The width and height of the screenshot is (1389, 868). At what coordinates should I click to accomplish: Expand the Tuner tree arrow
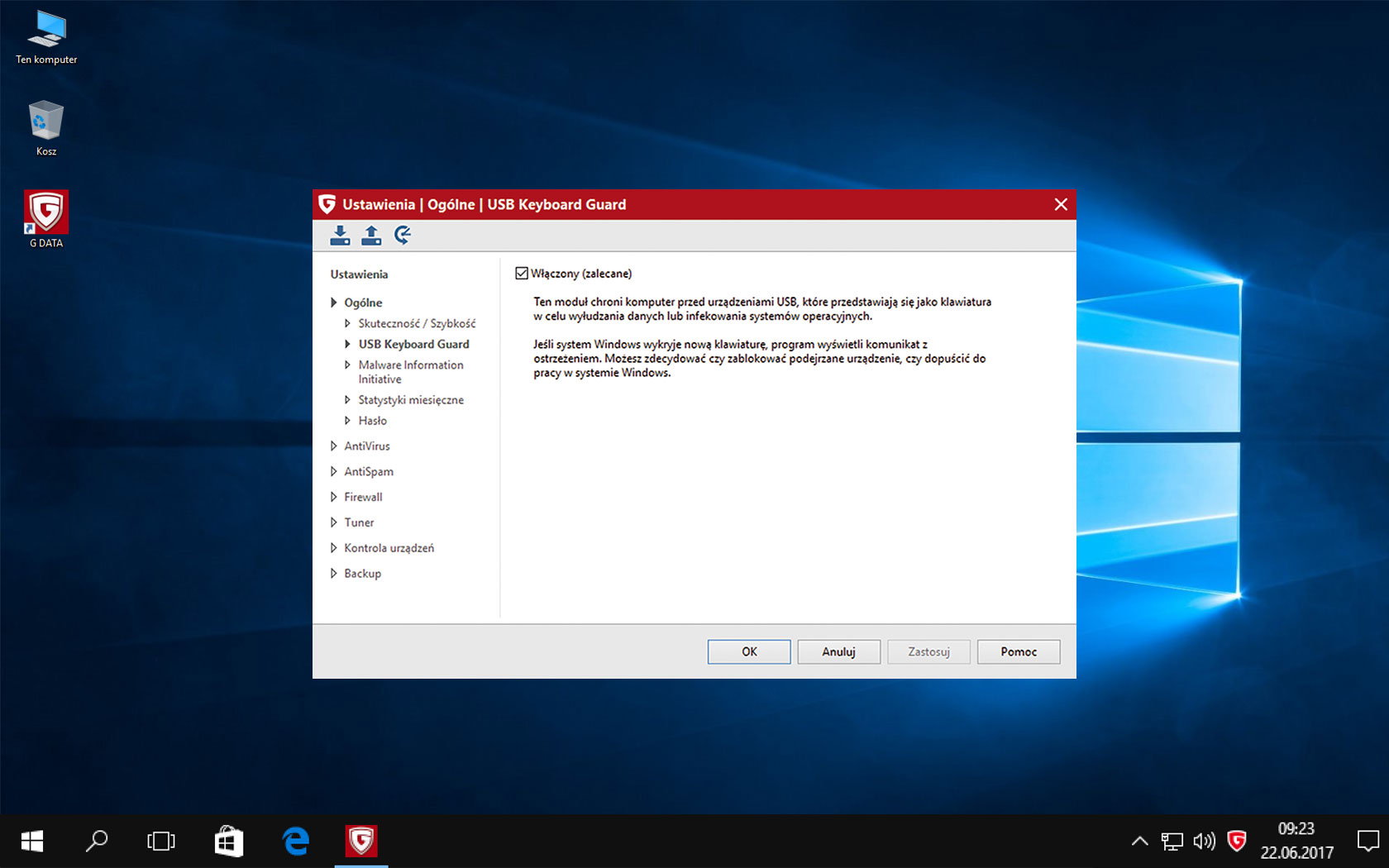(334, 523)
